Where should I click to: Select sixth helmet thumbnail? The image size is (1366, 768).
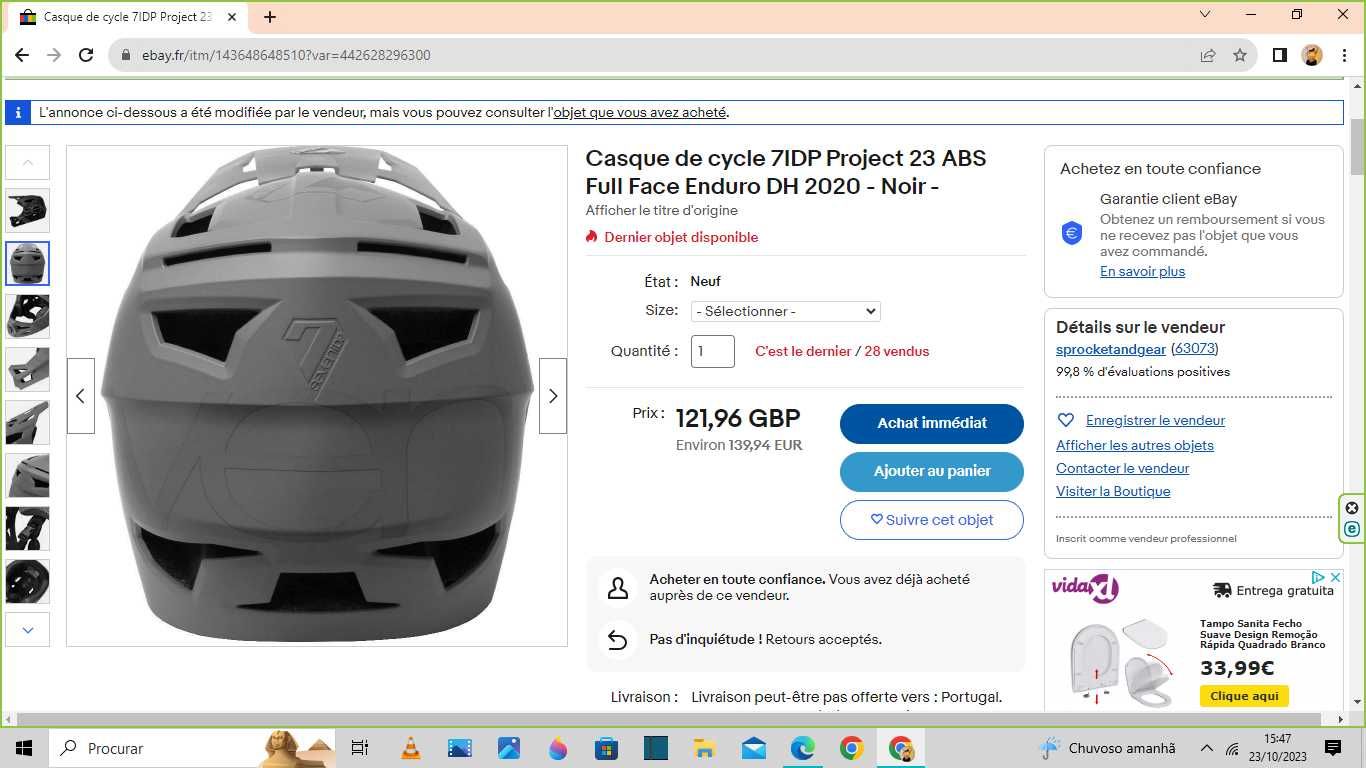[x=28, y=475]
